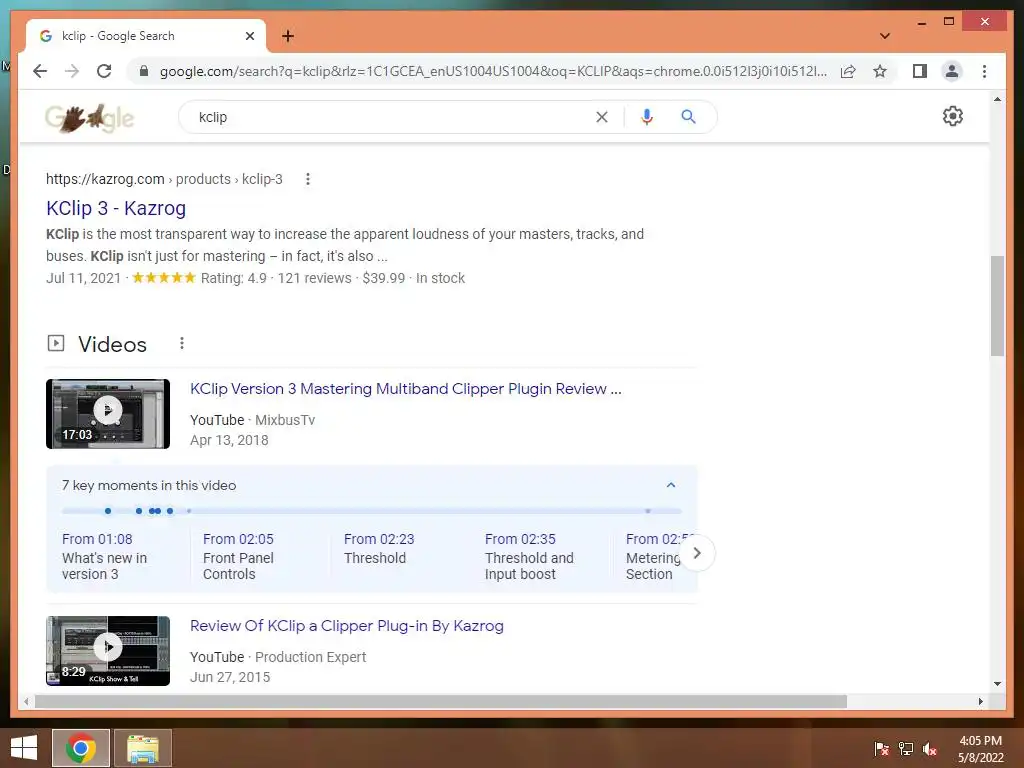1024x768 pixels.
Task: Open the KClip 3 - Kazrog result
Action: pyautogui.click(x=116, y=208)
